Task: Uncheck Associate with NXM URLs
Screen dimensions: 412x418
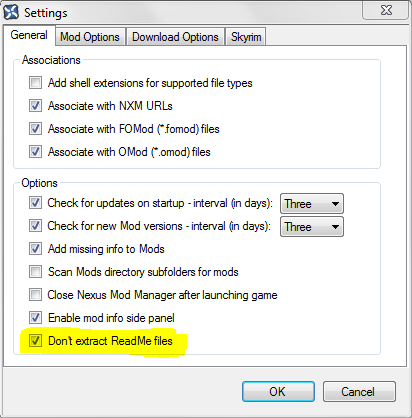Action: [35, 106]
